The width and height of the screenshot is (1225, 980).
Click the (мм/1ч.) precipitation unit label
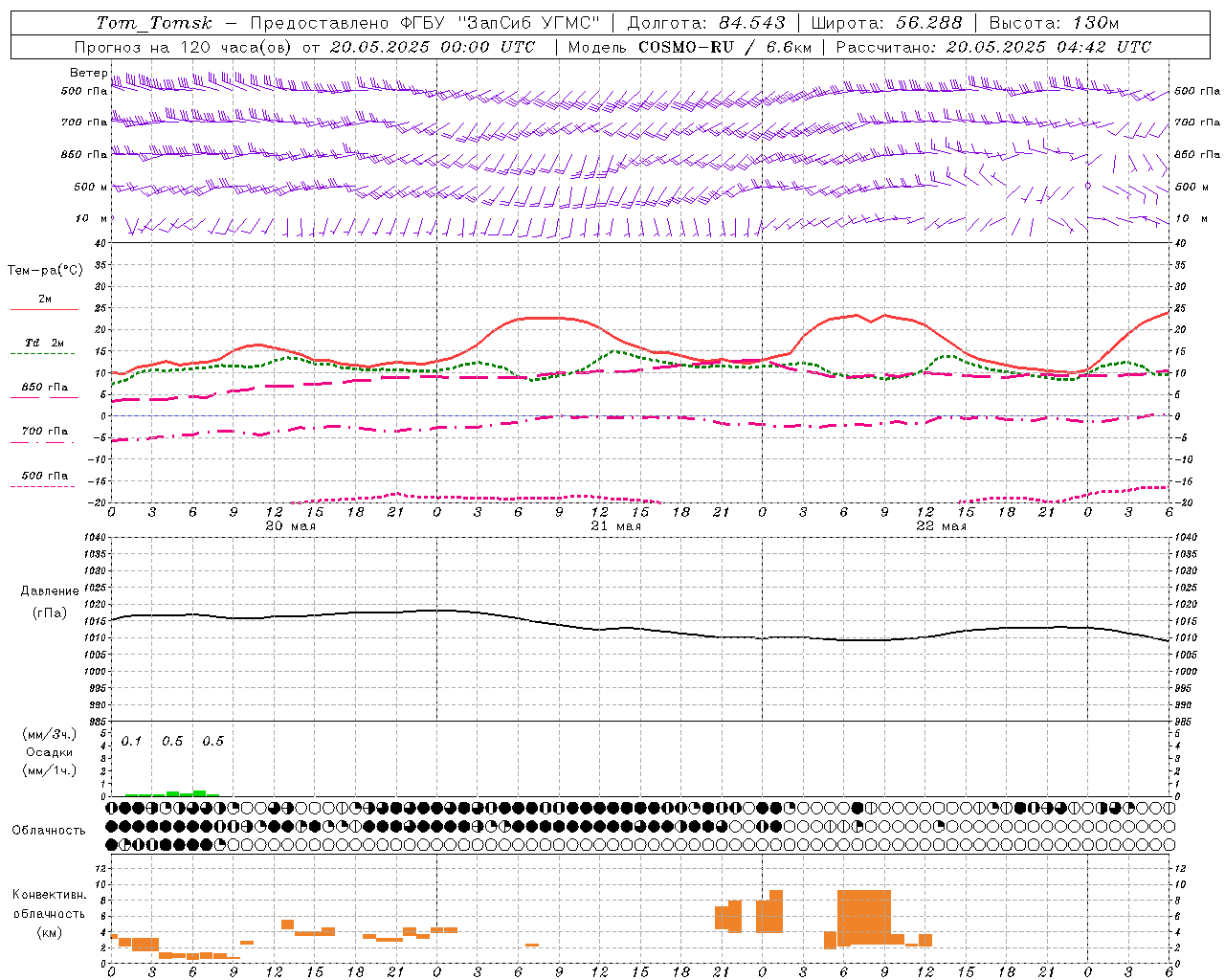coord(50,770)
